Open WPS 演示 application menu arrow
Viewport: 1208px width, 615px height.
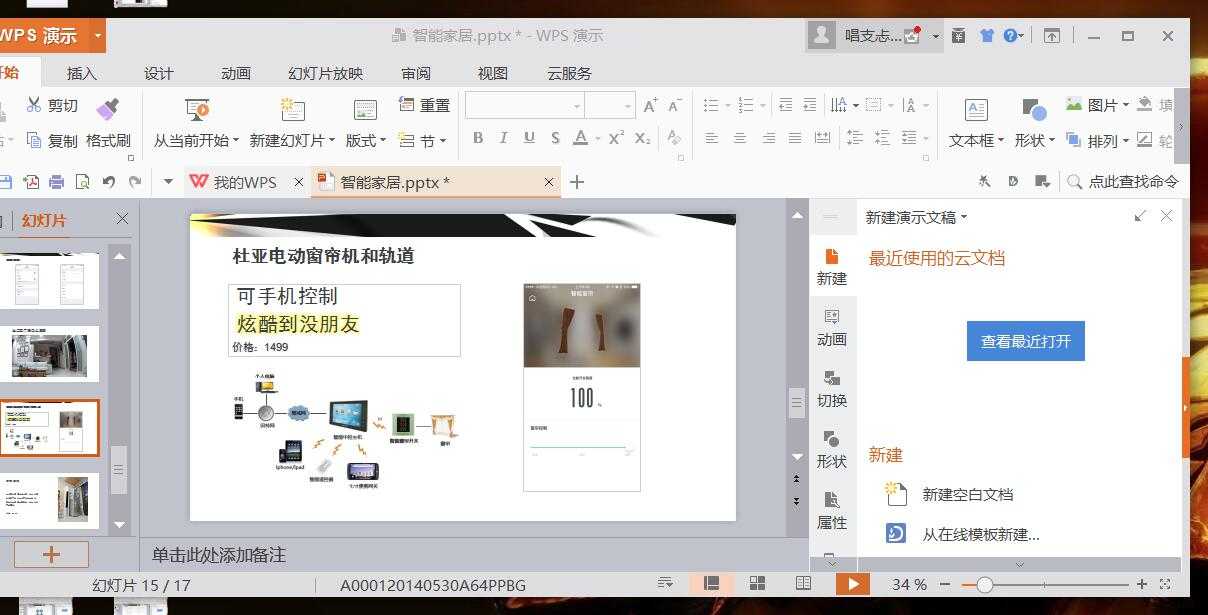(x=97, y=36)
